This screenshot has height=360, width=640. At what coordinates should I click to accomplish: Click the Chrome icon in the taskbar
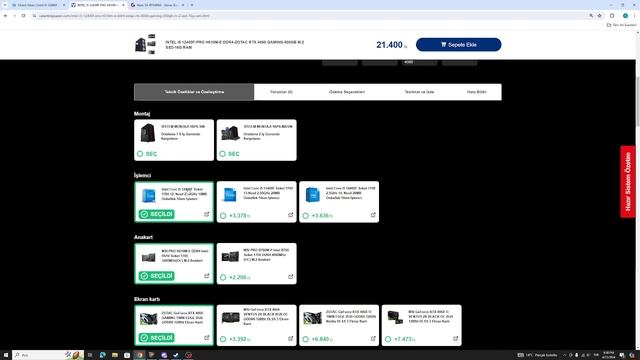(x=139, y=355)
